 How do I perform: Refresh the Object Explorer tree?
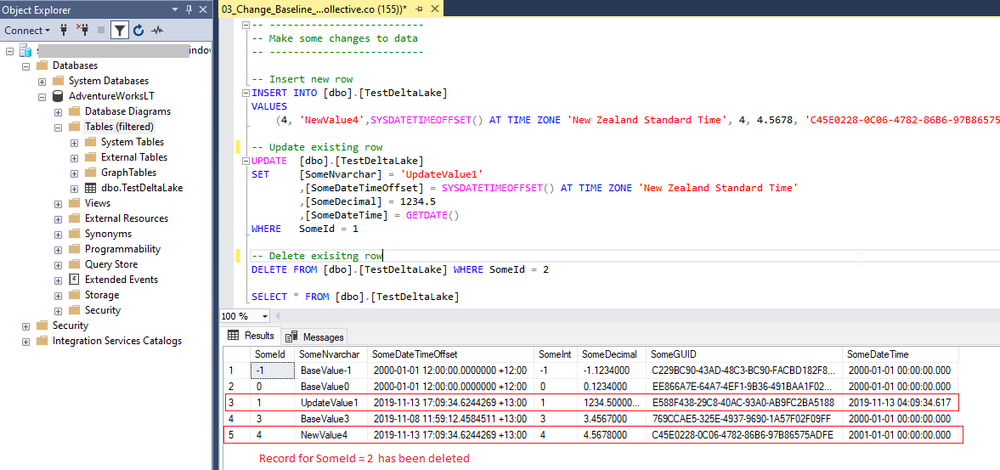[138, 30]
